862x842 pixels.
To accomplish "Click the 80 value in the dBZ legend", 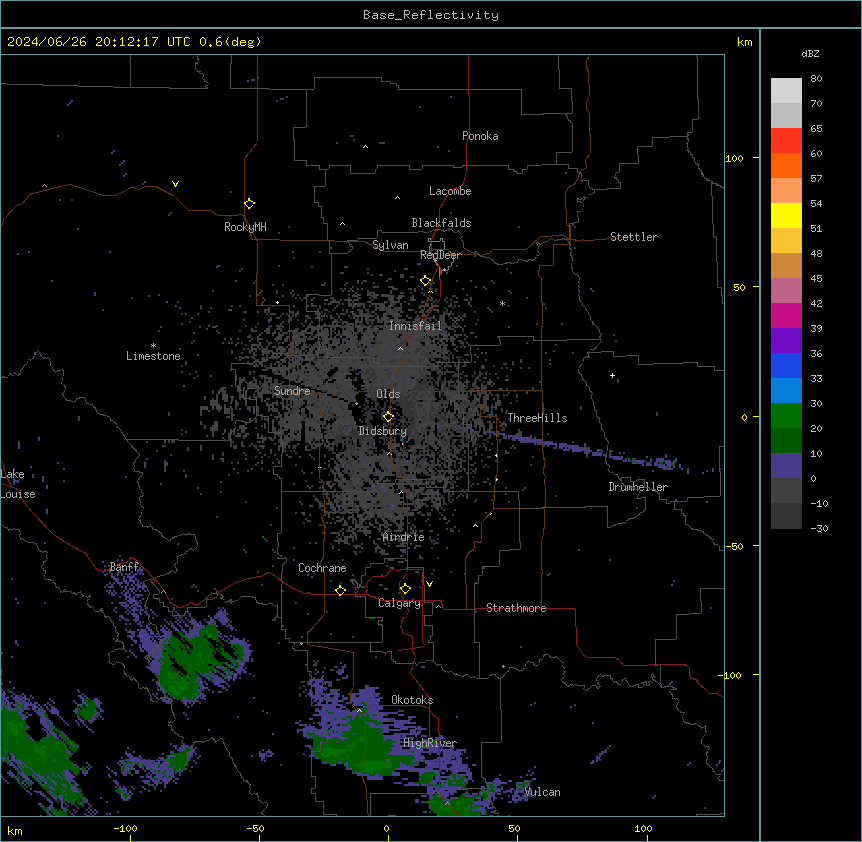I will pos(816,79).
